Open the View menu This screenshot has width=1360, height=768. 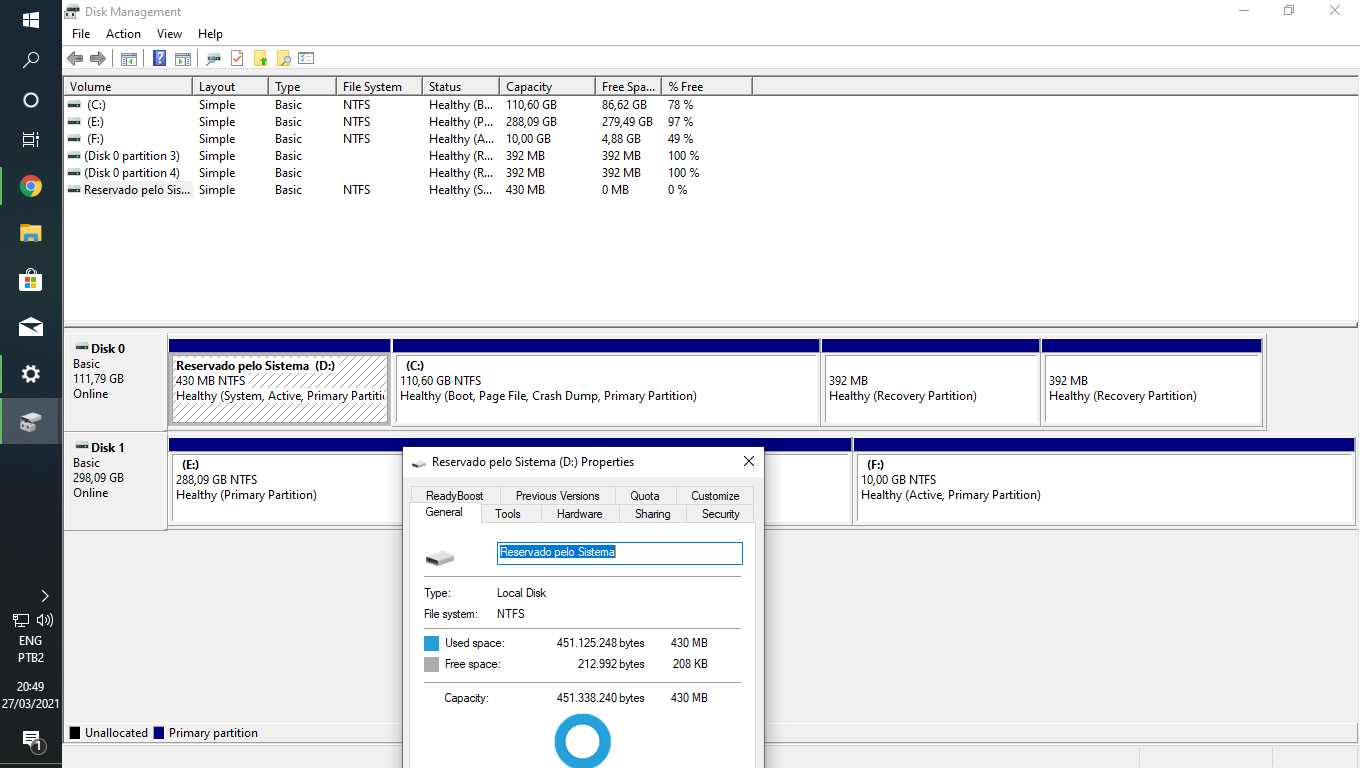(169, 34)
